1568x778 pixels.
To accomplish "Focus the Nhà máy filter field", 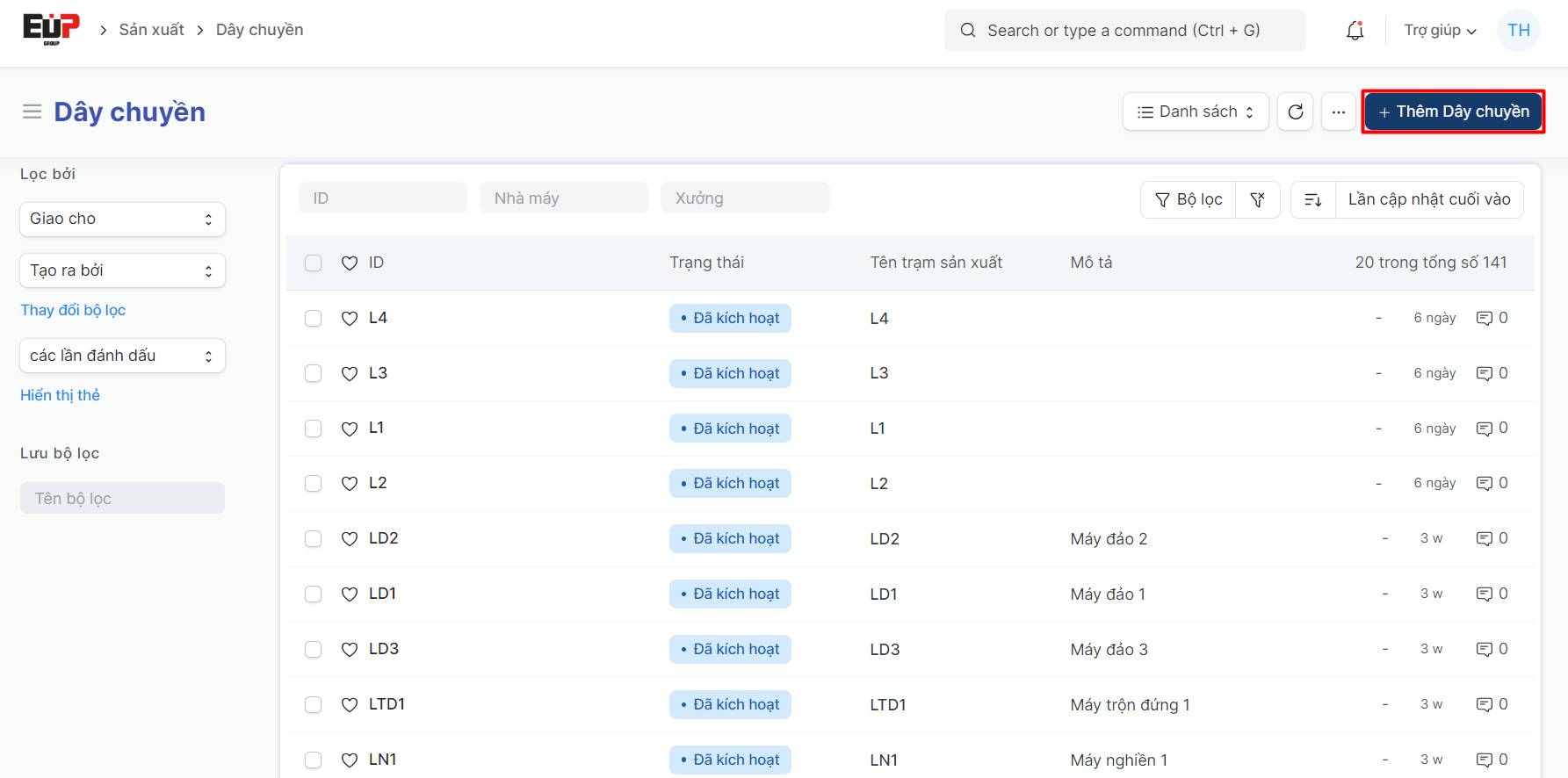I will (x=563, y=198).
